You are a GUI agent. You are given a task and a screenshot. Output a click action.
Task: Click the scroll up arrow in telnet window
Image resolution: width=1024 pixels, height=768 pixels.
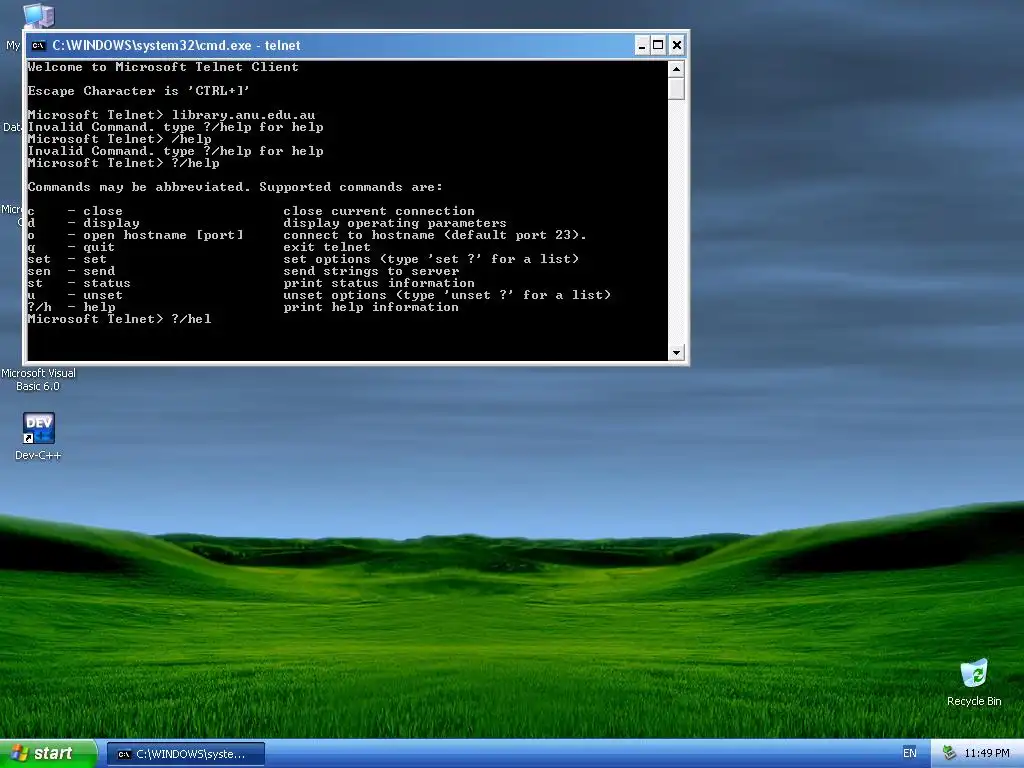click(x=676, y=69)
